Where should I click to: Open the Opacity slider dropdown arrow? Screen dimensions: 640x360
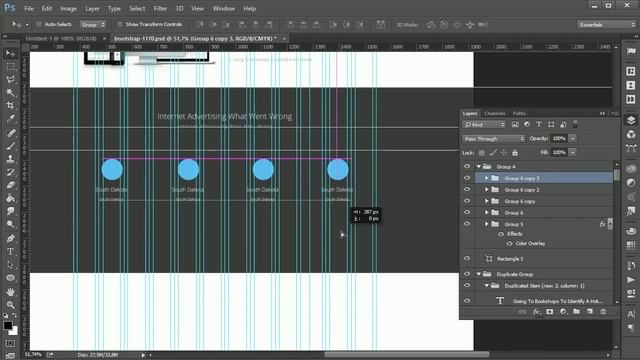point(573,139)
